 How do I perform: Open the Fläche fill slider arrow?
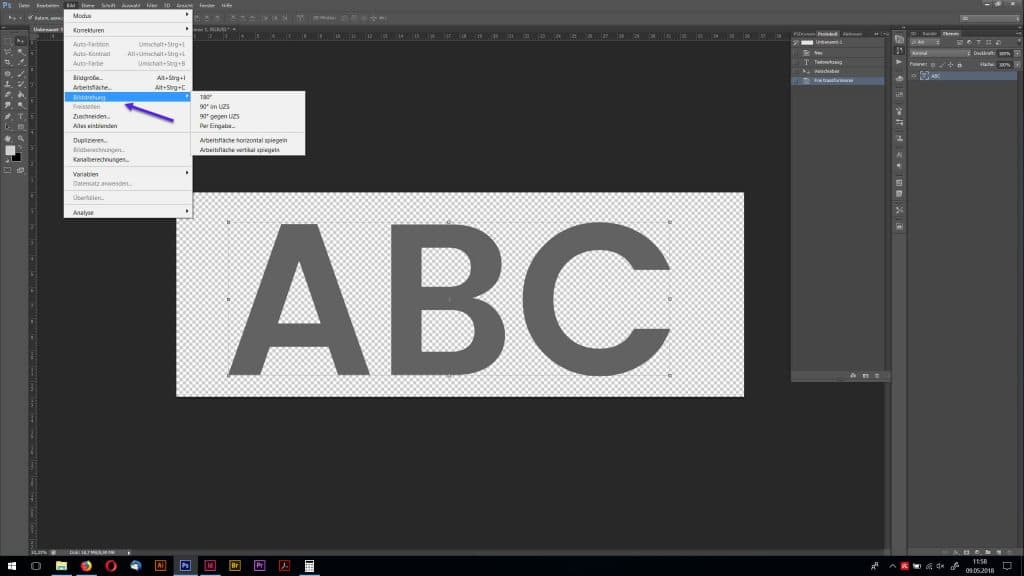[1017, 65]
